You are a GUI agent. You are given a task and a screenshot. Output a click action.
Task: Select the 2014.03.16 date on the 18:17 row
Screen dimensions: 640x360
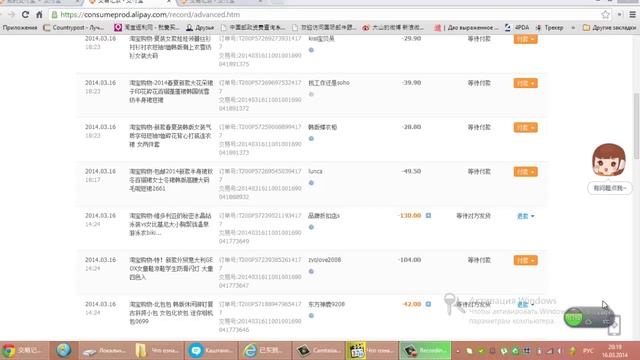coord(100,171)
